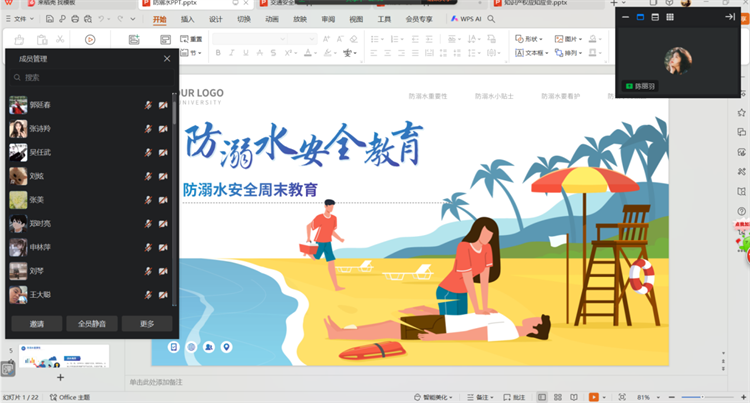The height and width of the screenshot is (403, 750).
Task: Click the orange slideshow play button in status bar
Action: pyautogui.click(x=594, y=397)
